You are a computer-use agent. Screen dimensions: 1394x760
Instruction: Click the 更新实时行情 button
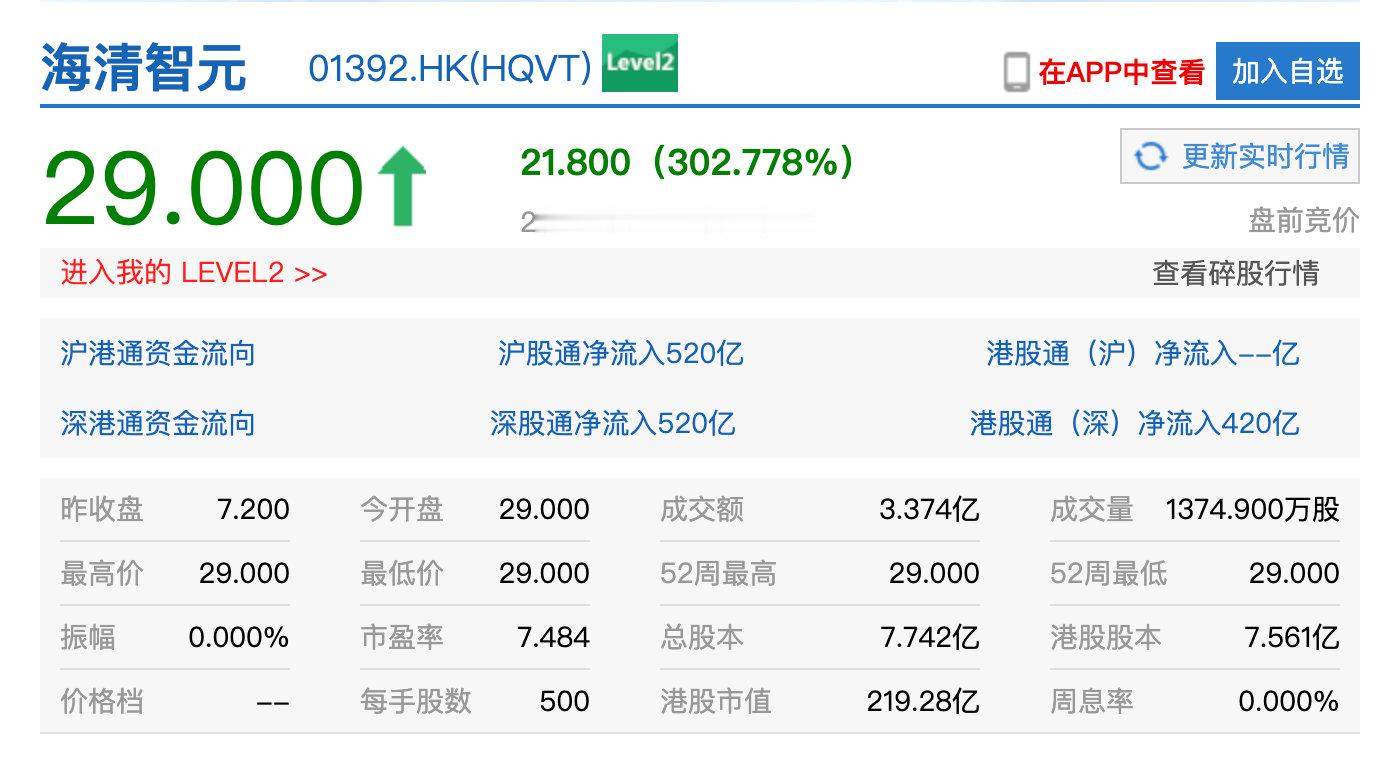pyautogui.click(x=1240, y=156)
